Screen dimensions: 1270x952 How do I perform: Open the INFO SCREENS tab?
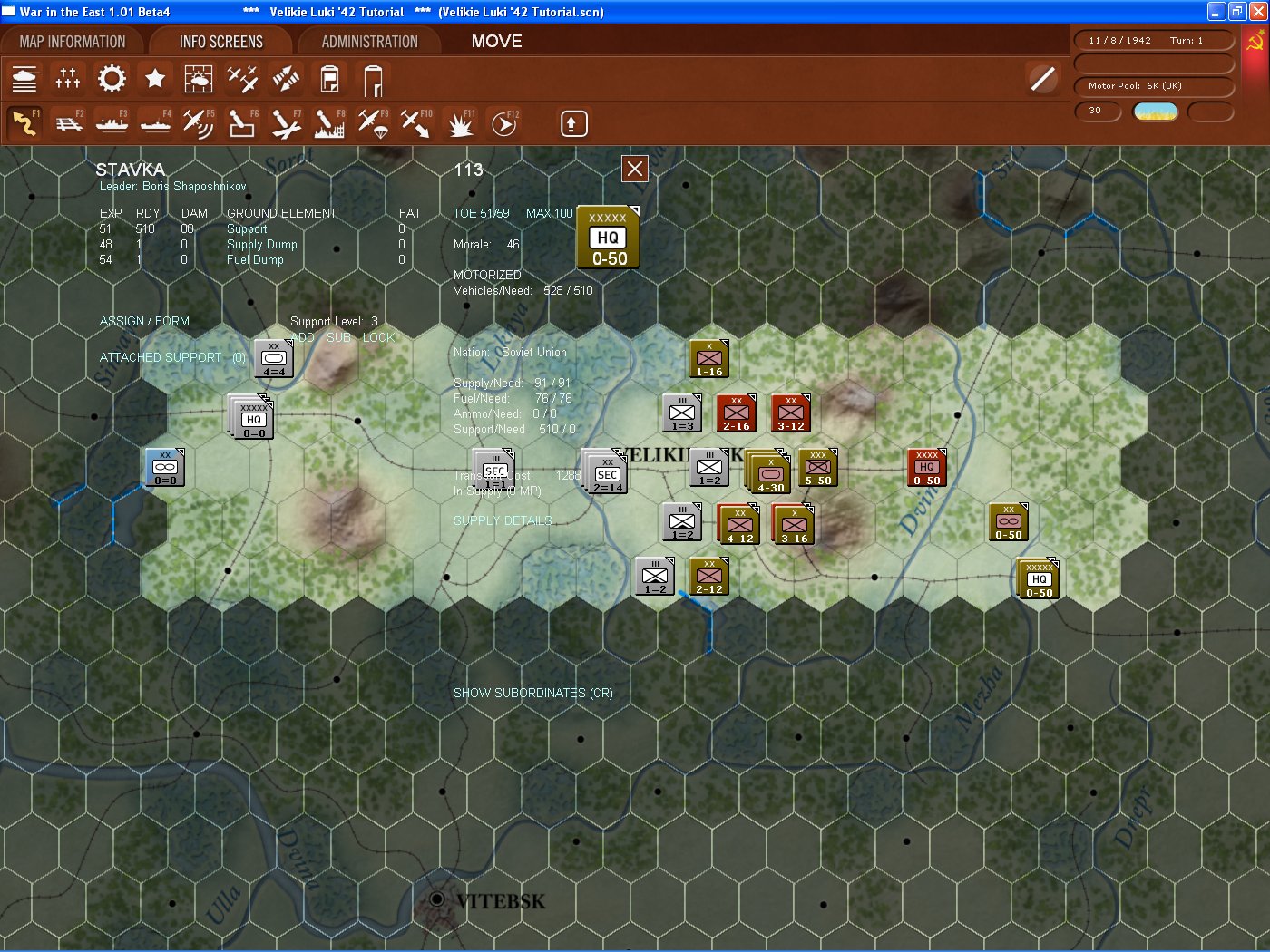pos(221,42)
